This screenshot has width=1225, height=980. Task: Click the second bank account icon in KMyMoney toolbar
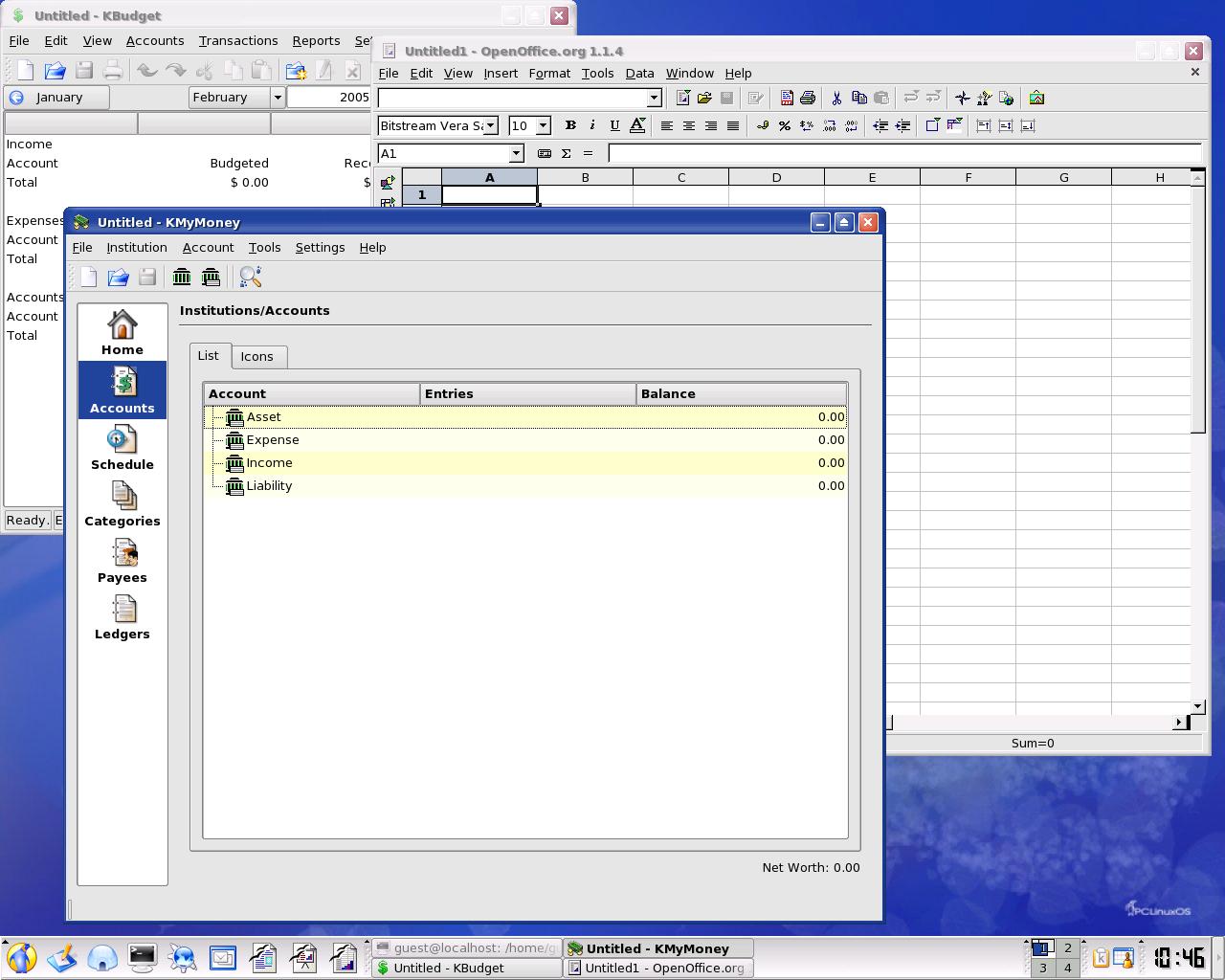click(x=212, y=278)
